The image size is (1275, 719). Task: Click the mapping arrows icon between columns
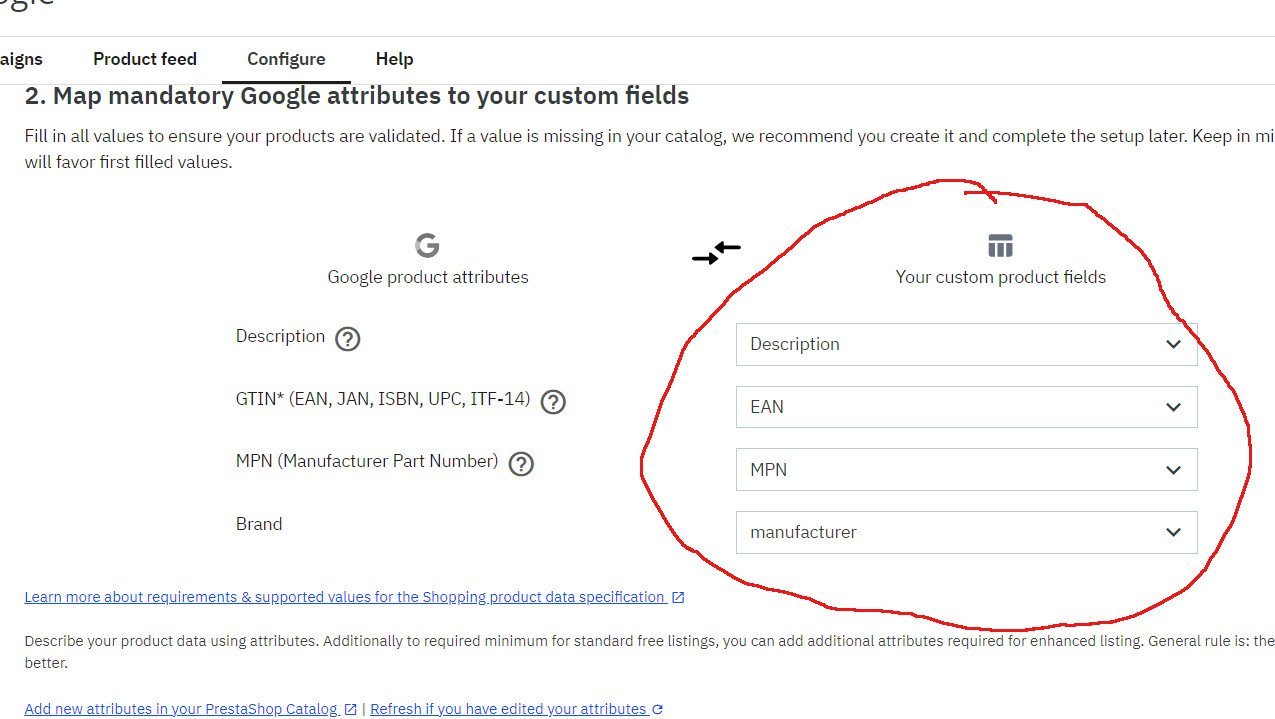716,253
